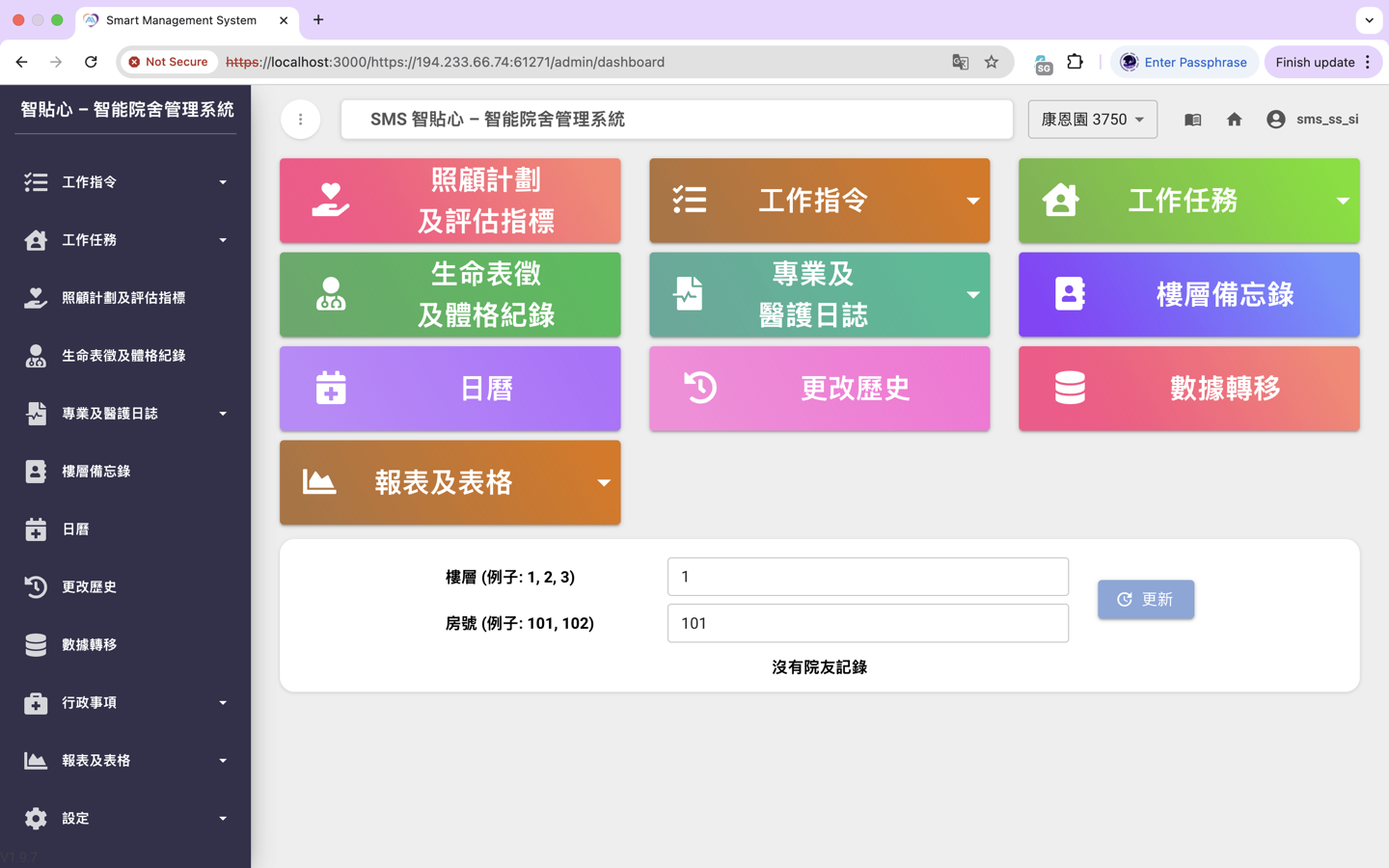Click the 生命表徵及體格紀錄 doctor icon in sidebar
The image size is (1389, 868).
[x=36, y=356]
